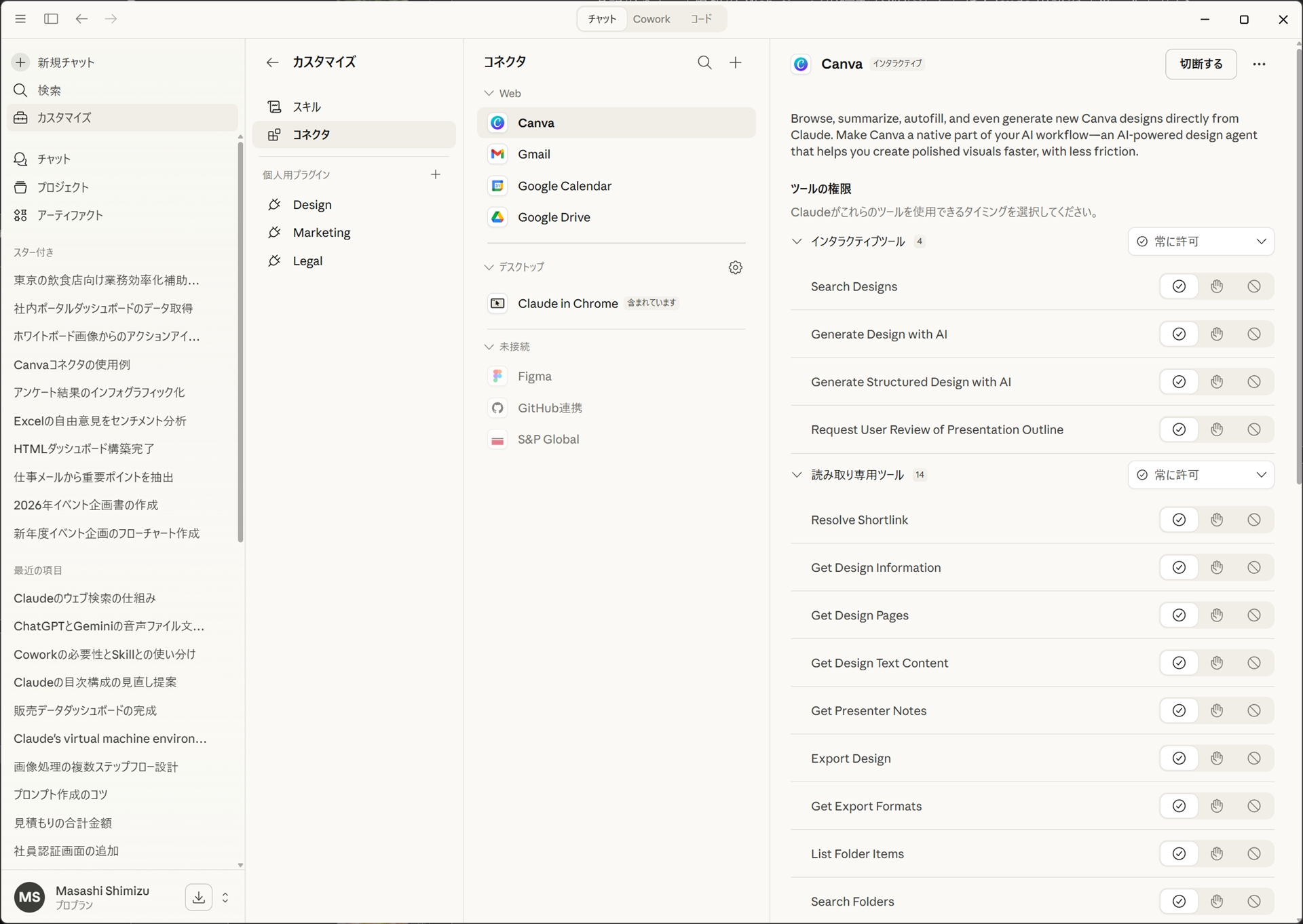Click the connector search magnifier icon
Image resolution: width=1303 pixels, height=924 pixels.
[704, 62]
